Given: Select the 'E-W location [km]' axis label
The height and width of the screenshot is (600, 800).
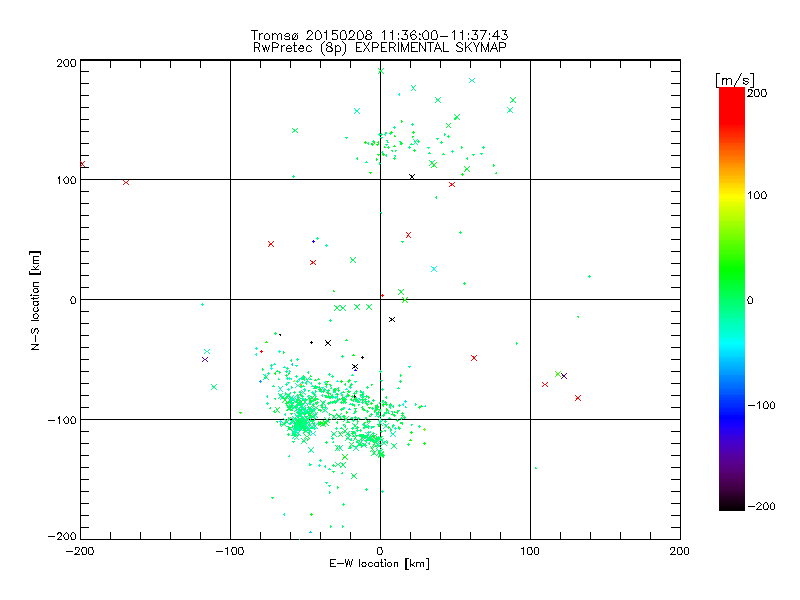Looking at the screenshot, I should (379, 563).
